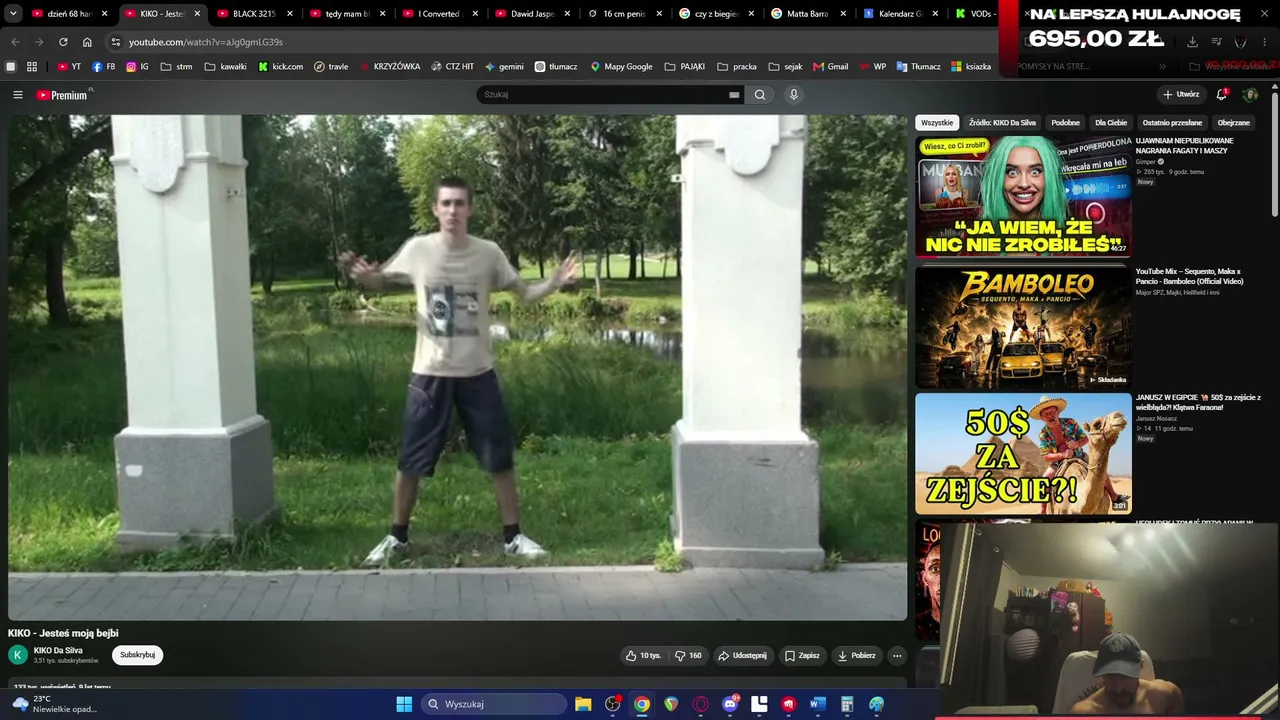
Task: Click the Windows taskbar search box
Action: click(x=493, y=704)
